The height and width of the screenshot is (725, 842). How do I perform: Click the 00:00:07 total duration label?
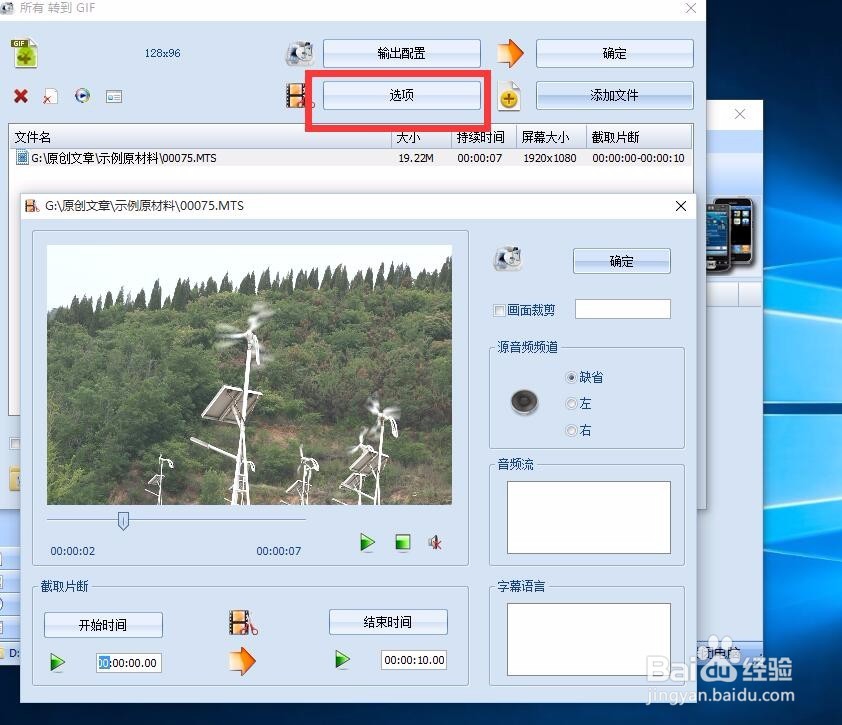[279, 551]
